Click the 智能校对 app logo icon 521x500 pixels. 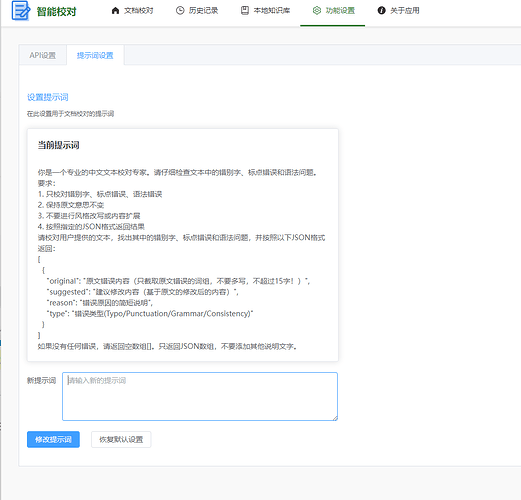pos(21,11)
